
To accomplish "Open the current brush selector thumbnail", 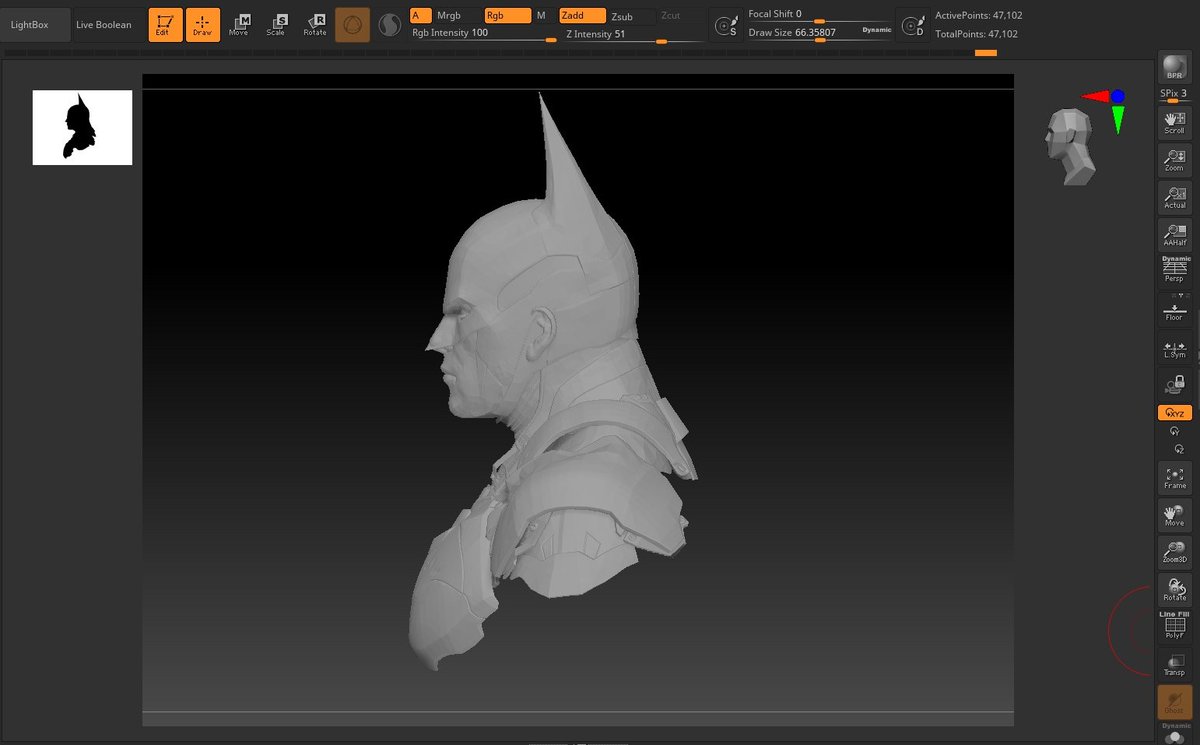I will [352, 22].
